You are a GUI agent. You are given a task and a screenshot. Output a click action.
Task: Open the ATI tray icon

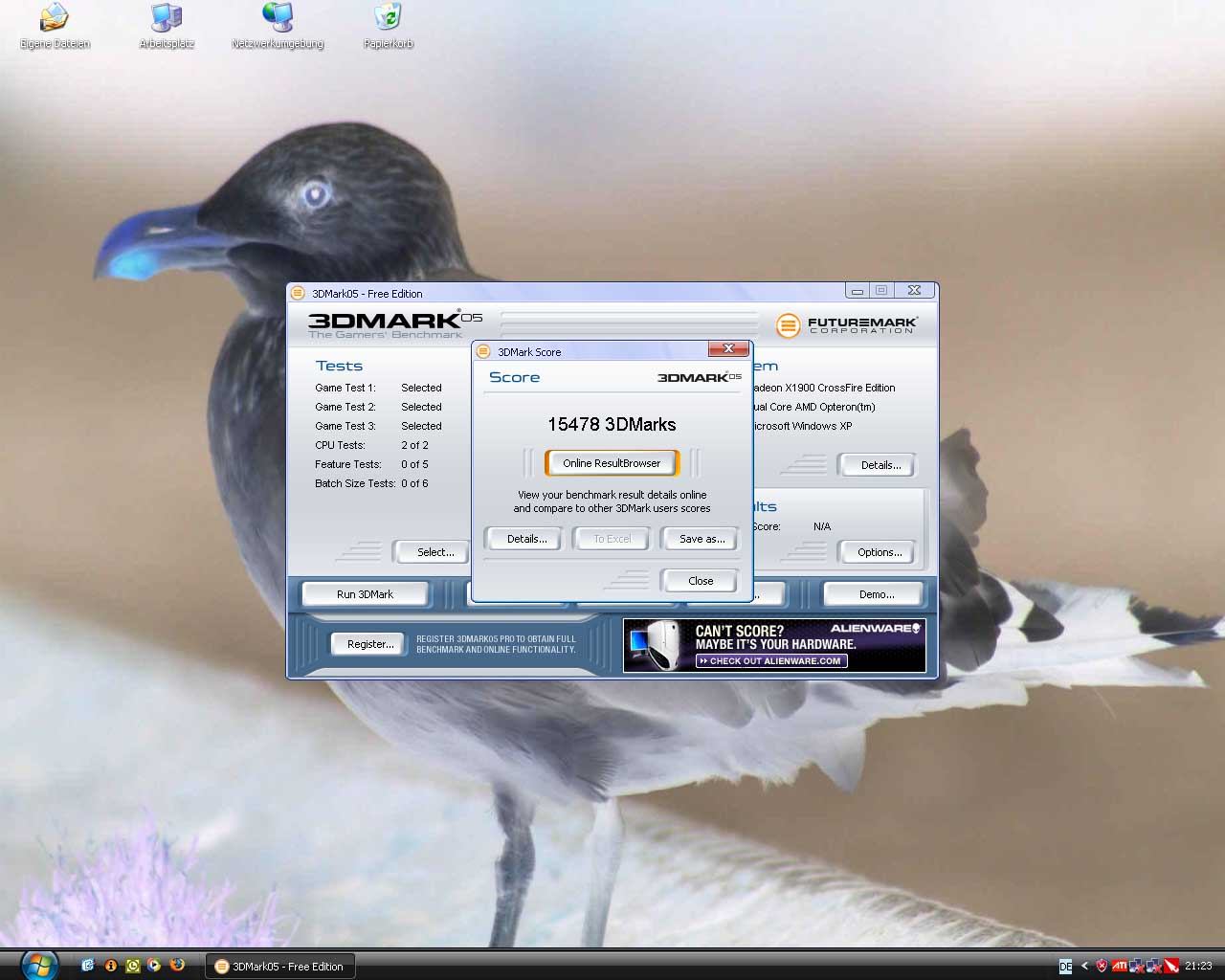[x=1118, y=967]
